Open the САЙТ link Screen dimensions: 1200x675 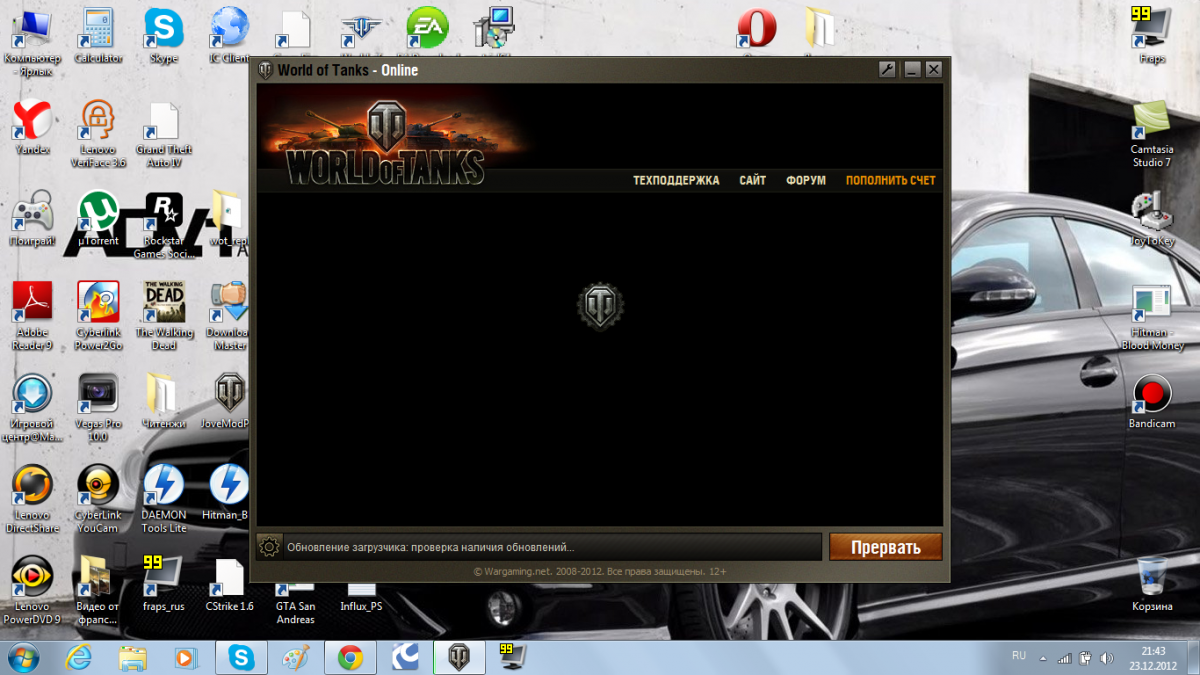pyautogui.click(x=753, y=181)
